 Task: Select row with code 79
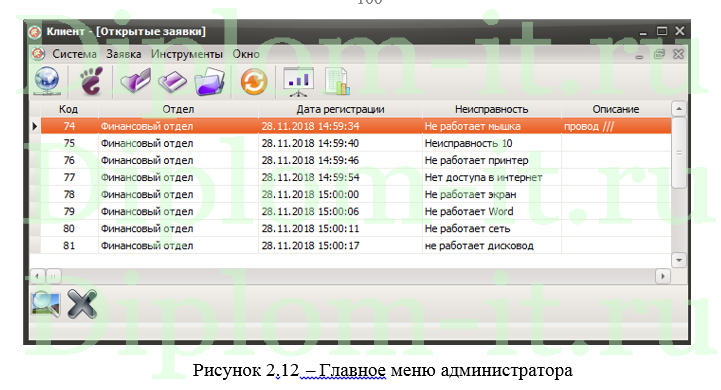tap(356, 211)
